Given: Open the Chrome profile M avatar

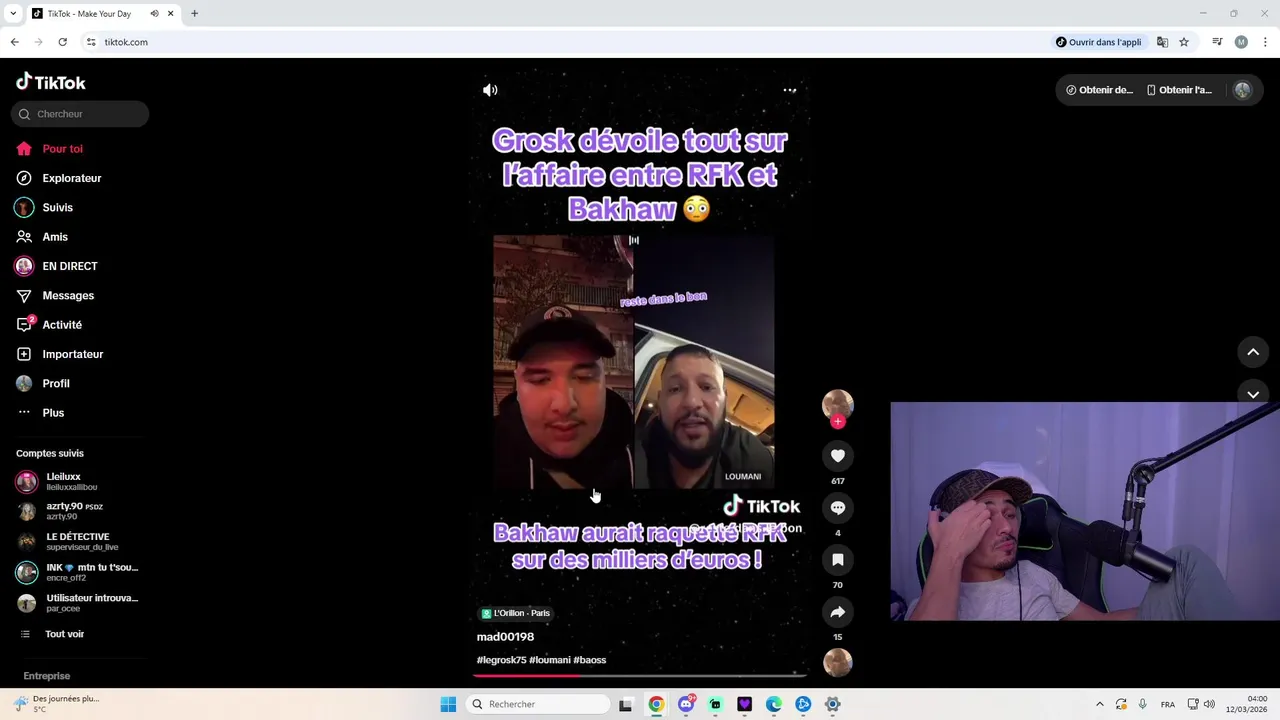Looking at the screenshot, I should (x=1241, y=42).
